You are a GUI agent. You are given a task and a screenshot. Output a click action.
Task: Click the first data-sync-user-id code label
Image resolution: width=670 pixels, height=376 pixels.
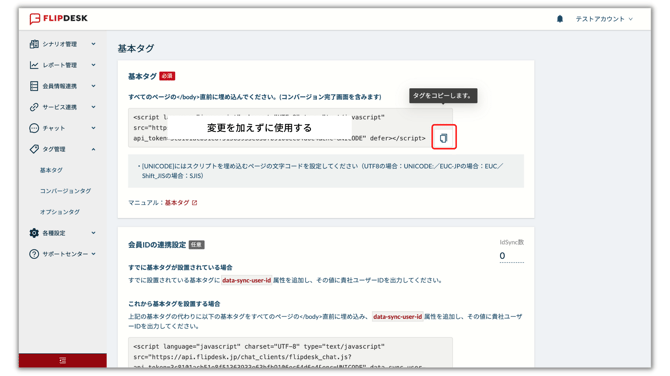coord(247,280)
